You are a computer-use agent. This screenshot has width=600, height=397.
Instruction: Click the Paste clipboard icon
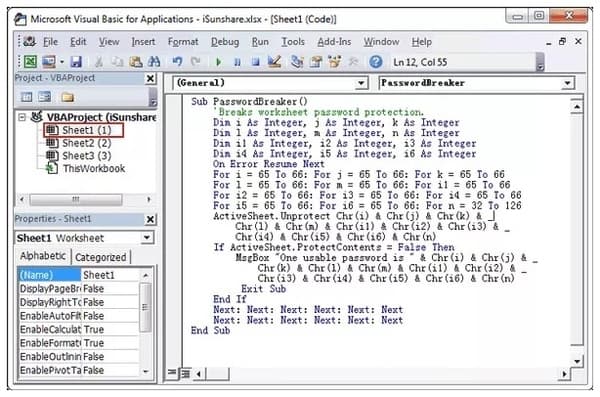click(136, 61)
